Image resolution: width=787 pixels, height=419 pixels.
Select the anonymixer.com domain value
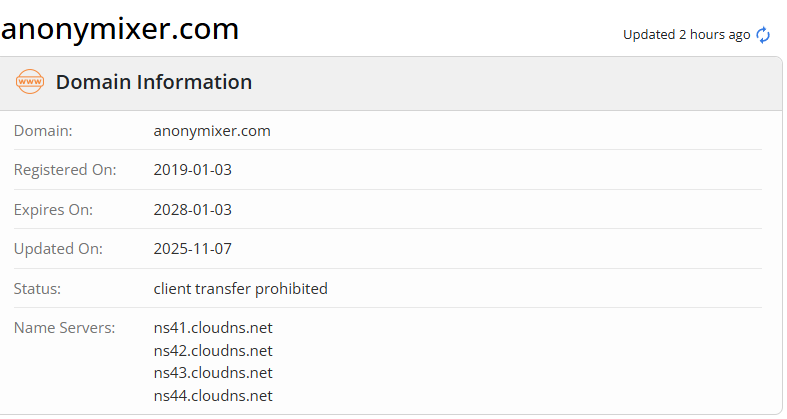(x=212, y=130)
